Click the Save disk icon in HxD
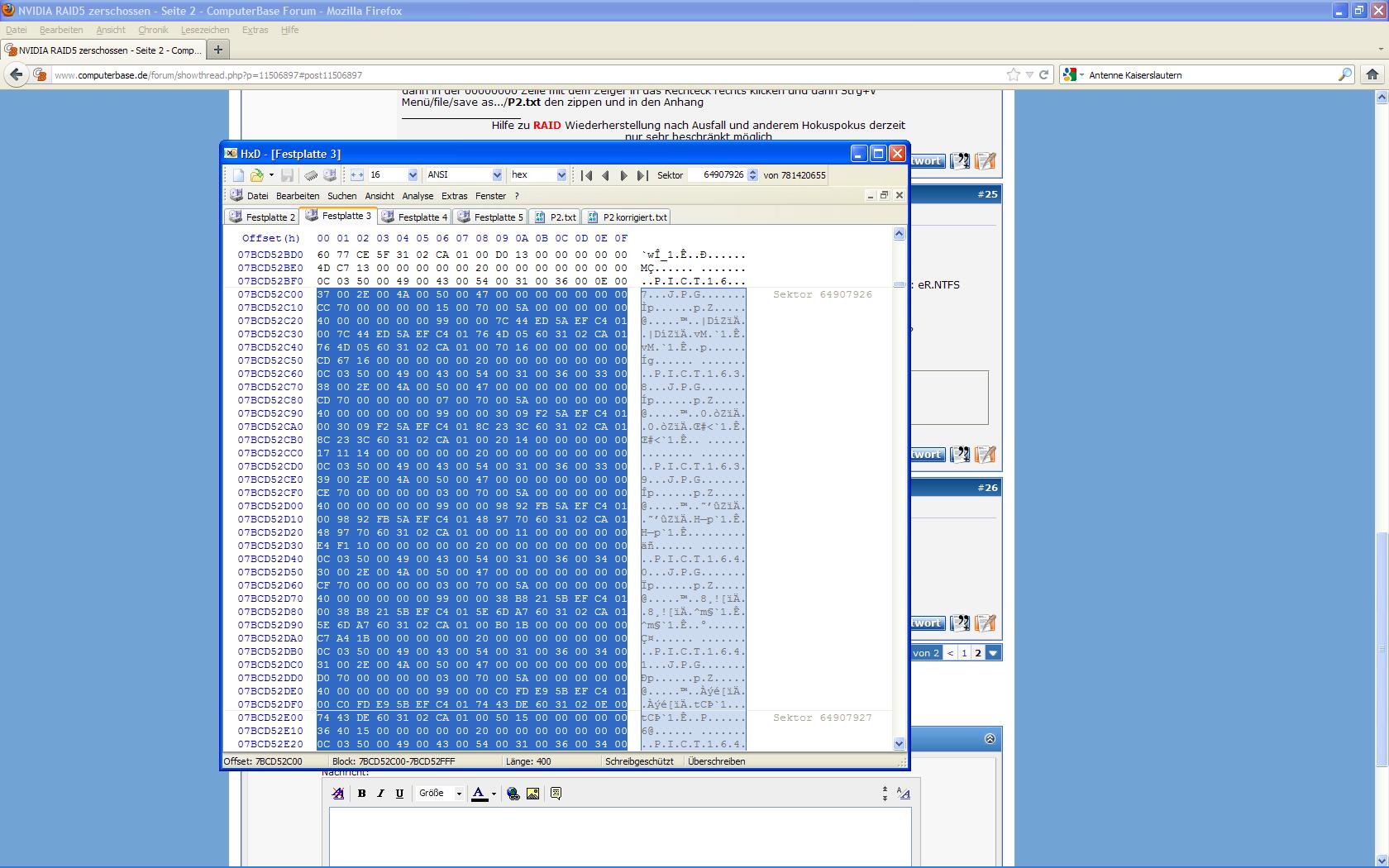 287,175
